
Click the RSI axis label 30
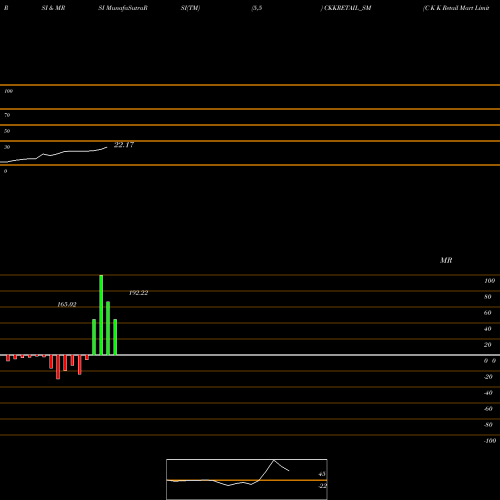tap(7, 147)
